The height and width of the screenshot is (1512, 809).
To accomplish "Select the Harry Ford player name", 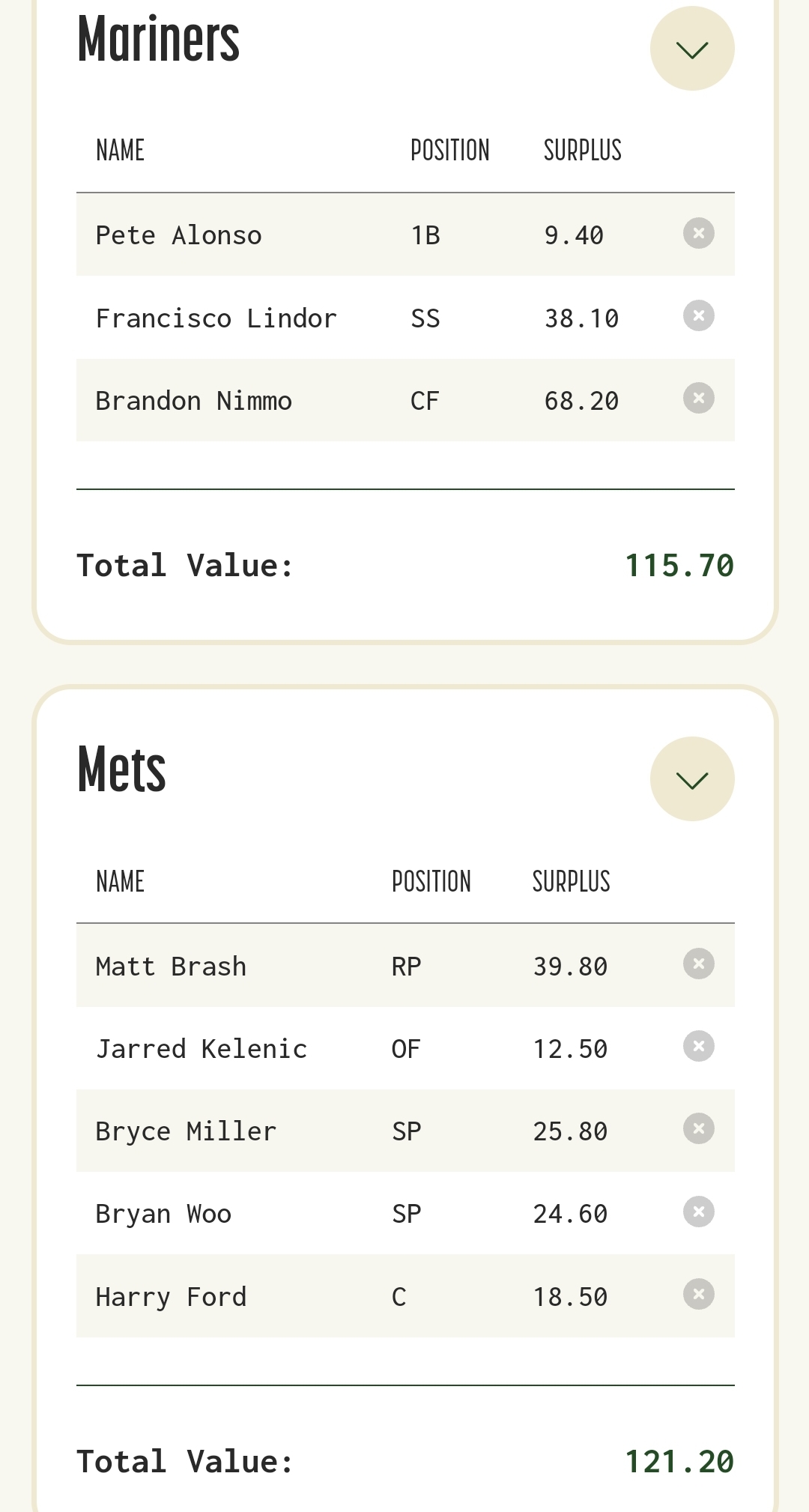I will pyautogui.click(x=171, y=1297).
